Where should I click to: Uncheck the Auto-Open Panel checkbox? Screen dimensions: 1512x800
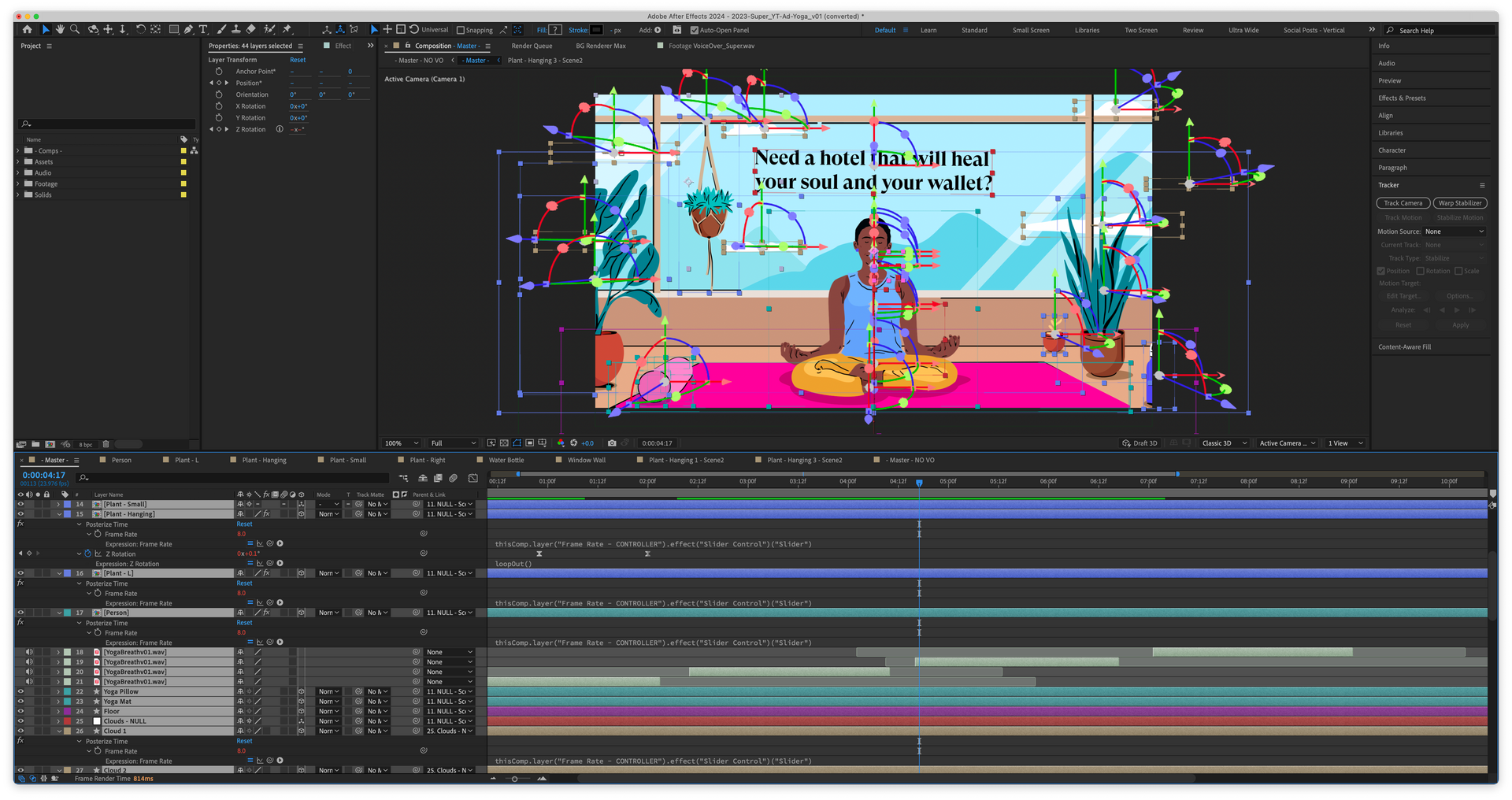coord(694,31)
